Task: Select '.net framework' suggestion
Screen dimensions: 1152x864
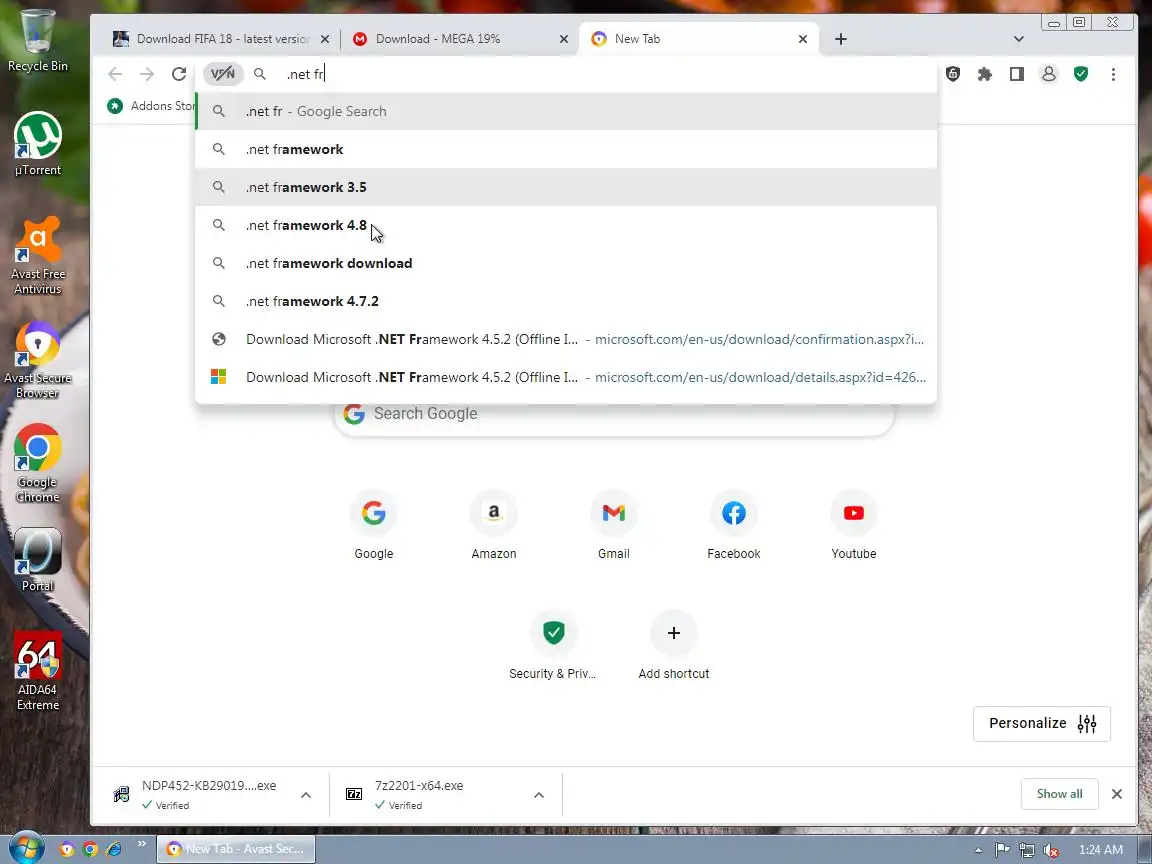Action: pyautogui.click(x=566, y=149)
